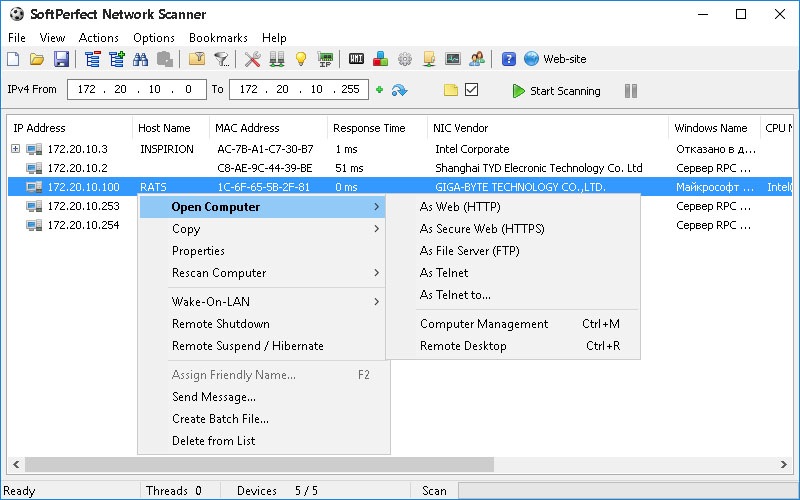Click the last octet 255 in the To field
Screen dimensions: 800x500
pos(350,89)
